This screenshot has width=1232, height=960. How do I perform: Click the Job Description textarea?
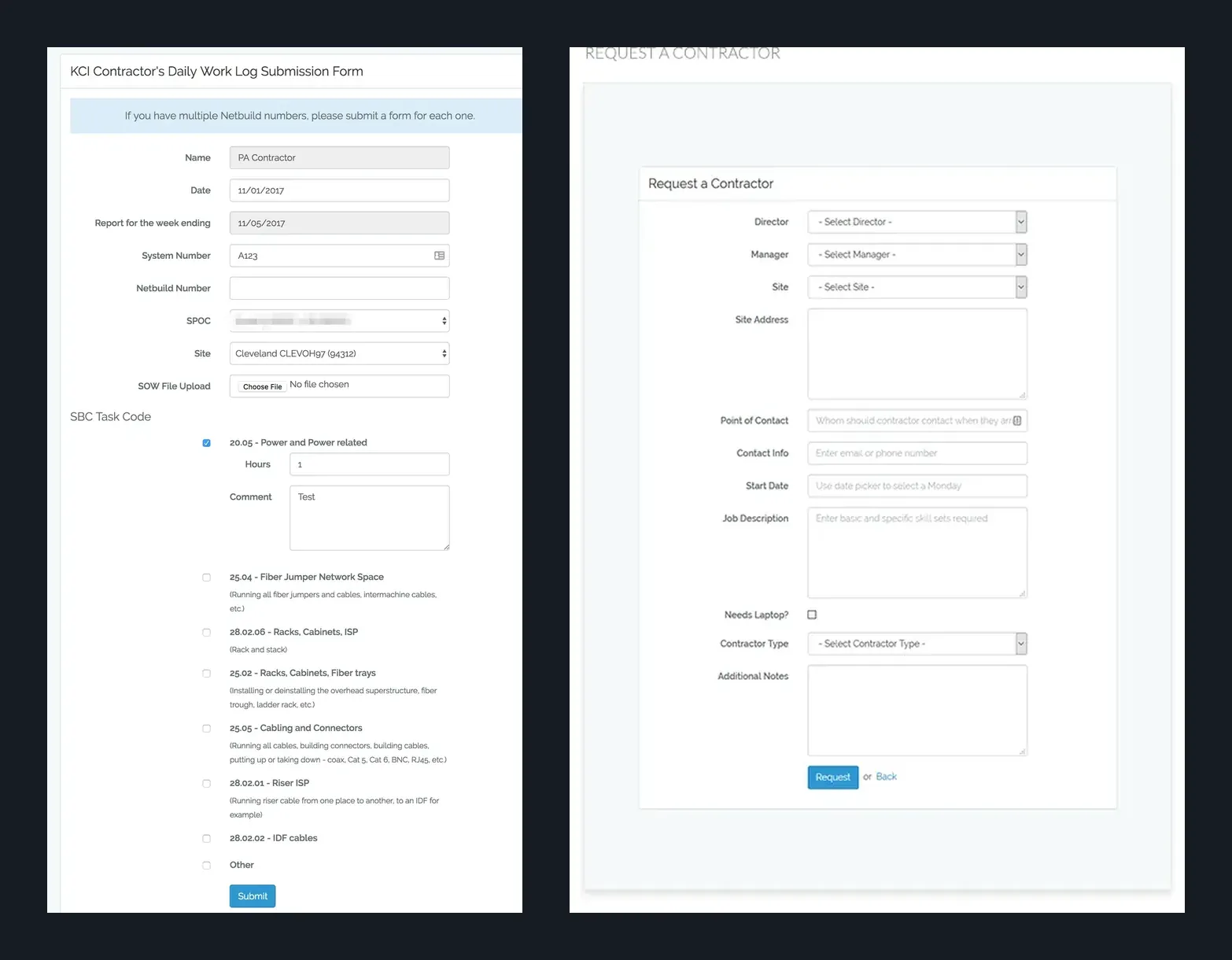coord(917,552)
